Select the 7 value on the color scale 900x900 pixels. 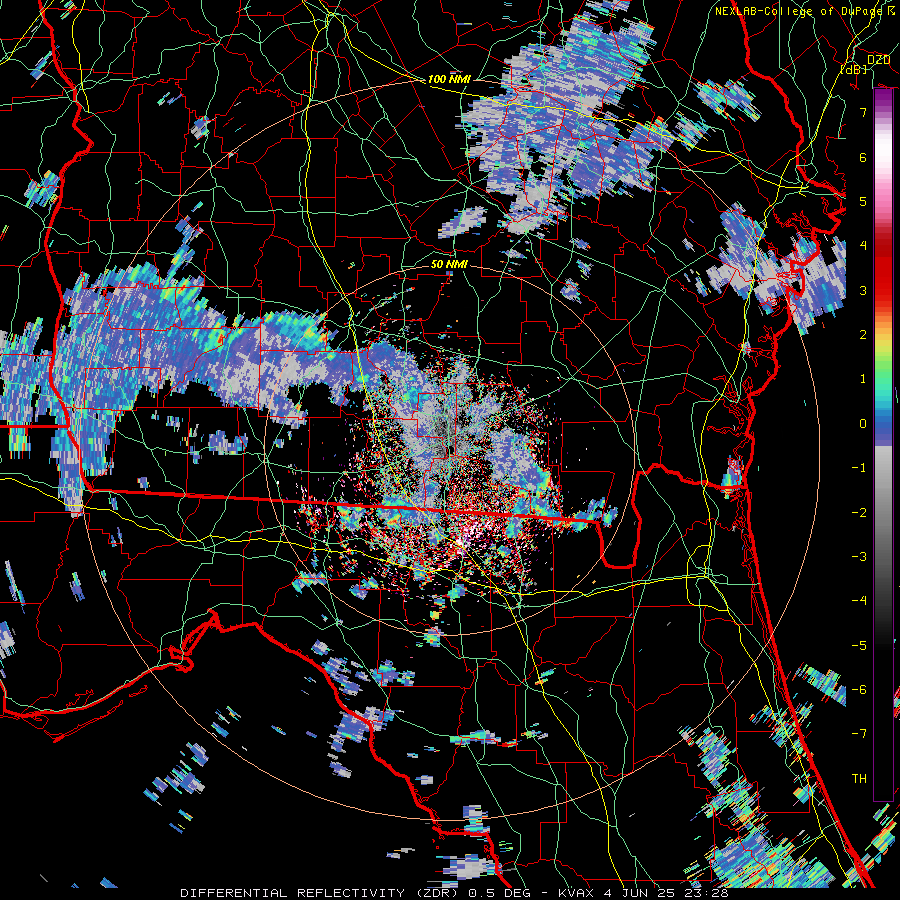[x=863, y=112]
